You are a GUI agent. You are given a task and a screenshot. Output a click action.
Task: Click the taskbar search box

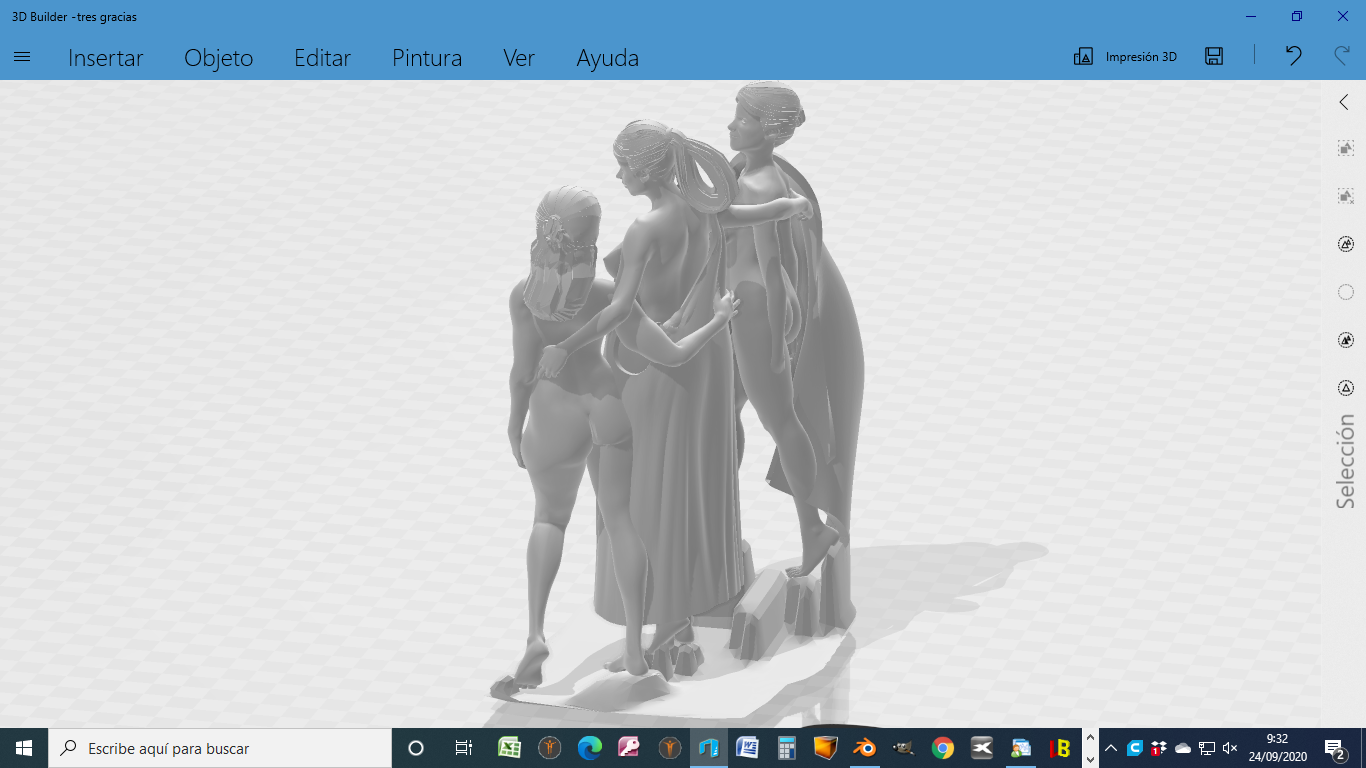point(220,748)
